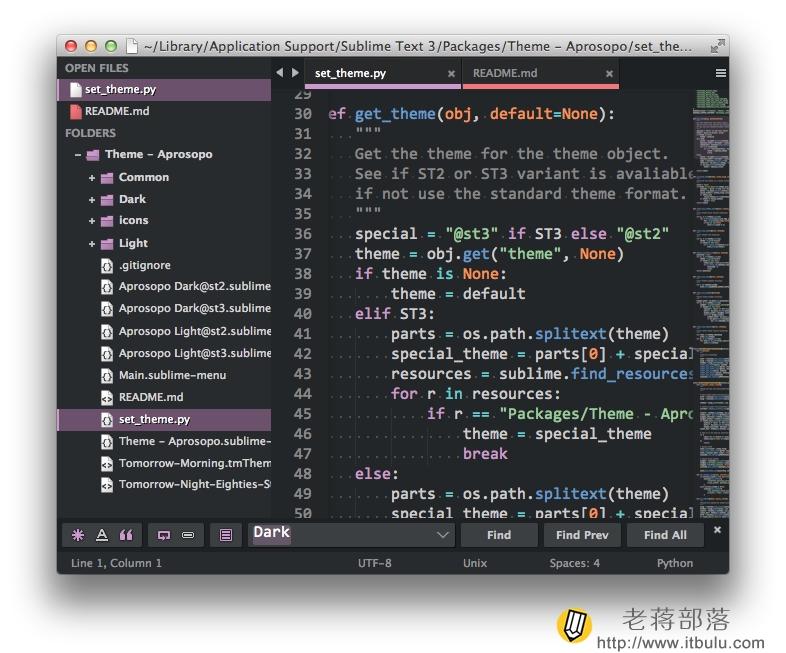Image resolution: width=786 pixels, height=653 pixels.
Task: Switch to the README.md tab
Action: [x=540, y=73]
